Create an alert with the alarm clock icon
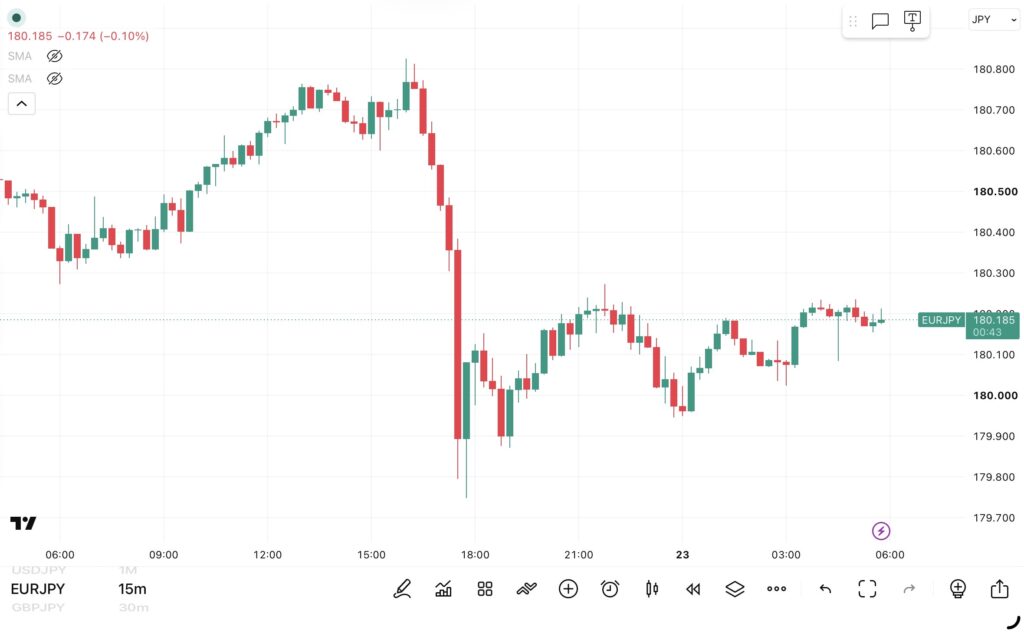1024x633 pixels. point(610,589)
